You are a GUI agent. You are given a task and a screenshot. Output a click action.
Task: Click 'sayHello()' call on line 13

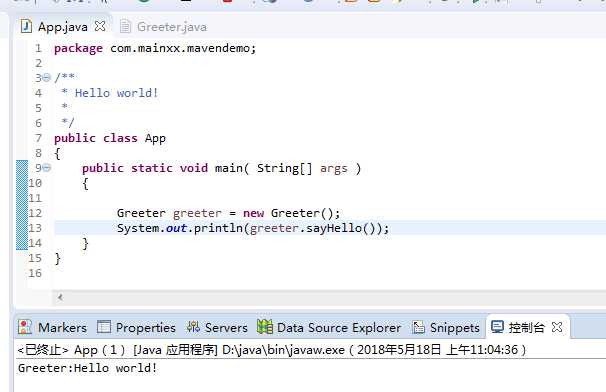[x=341, y=228]
